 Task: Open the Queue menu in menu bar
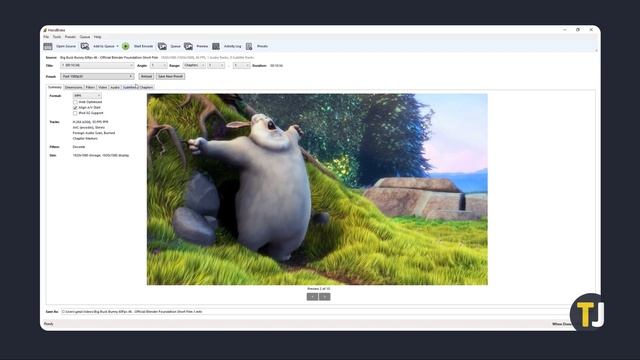click(85, 37)
